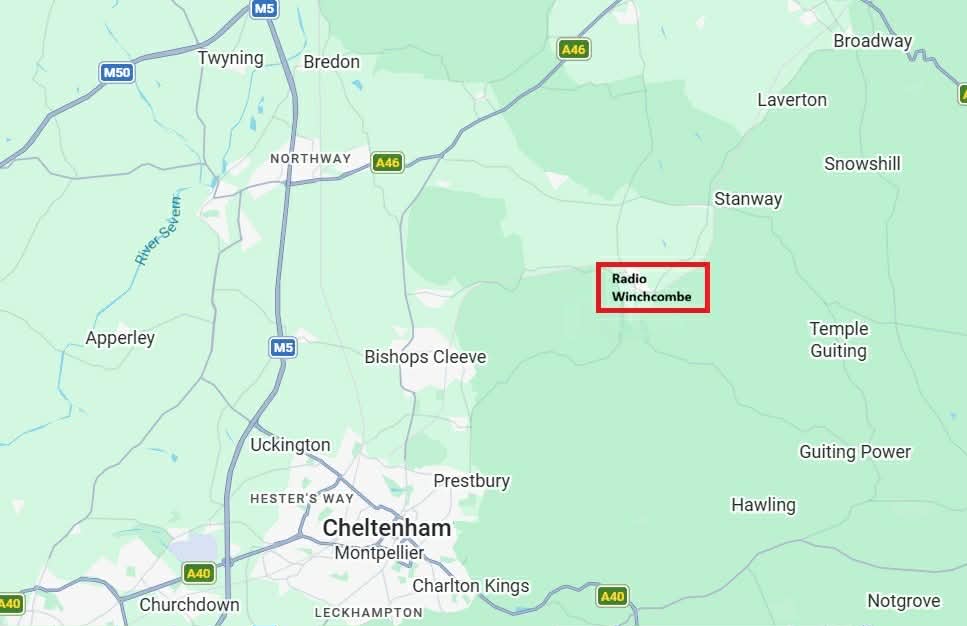
Task: Select the A46 road badge near Northway
Action: tap(387, 163)
